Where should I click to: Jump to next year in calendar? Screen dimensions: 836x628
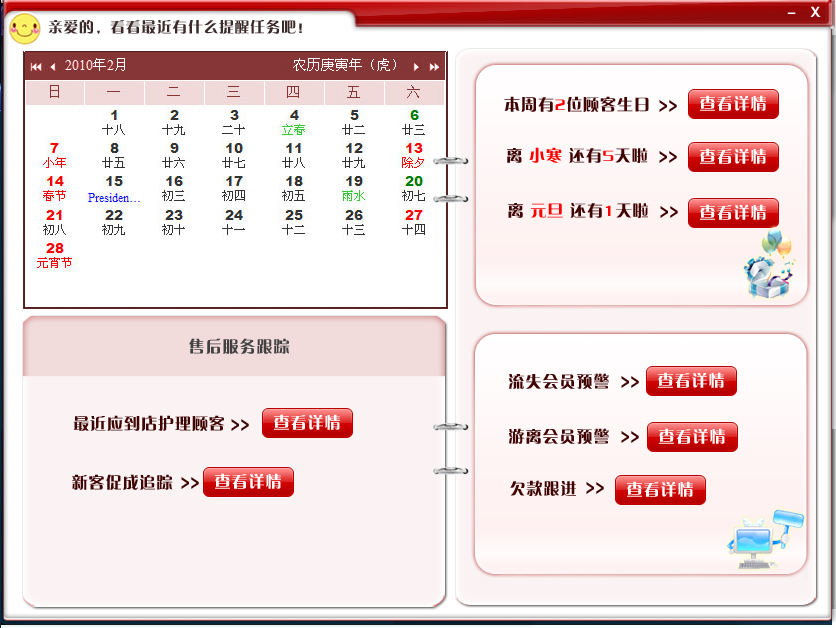click(434, 67)
